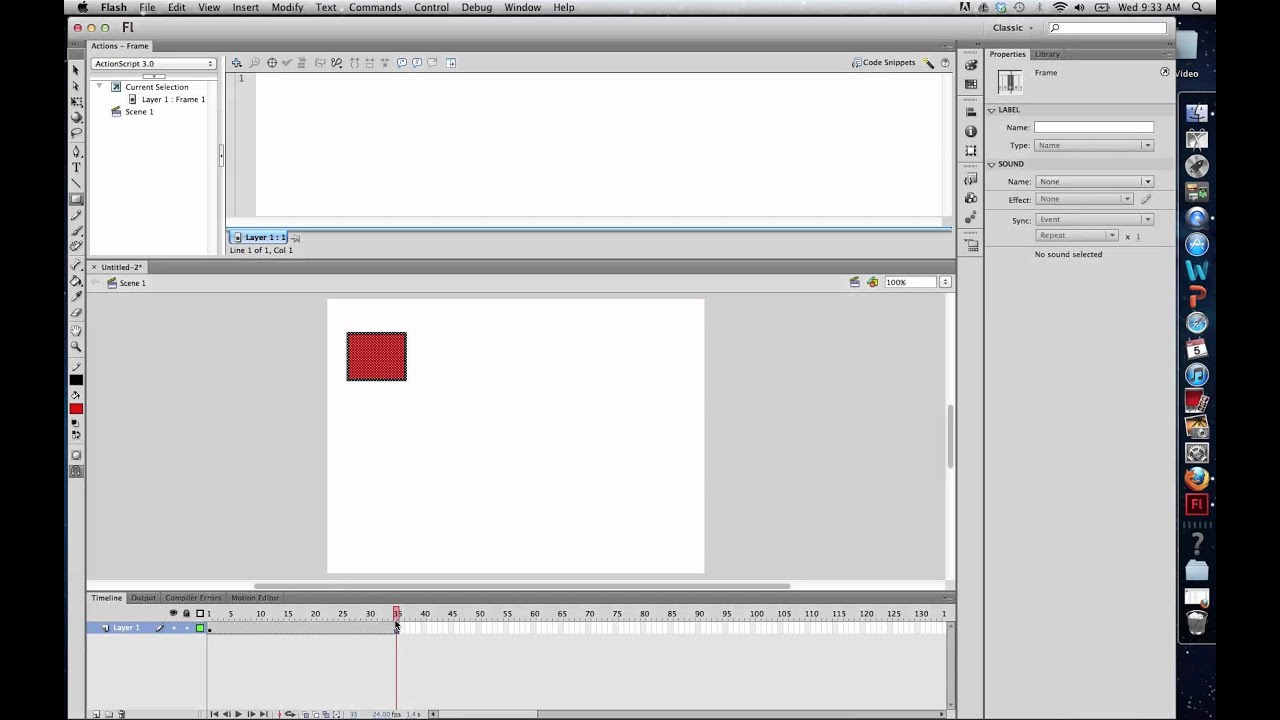Screen dimensions: 1280x720
Task: Open the Commands menu
Action: click(375, 7)
